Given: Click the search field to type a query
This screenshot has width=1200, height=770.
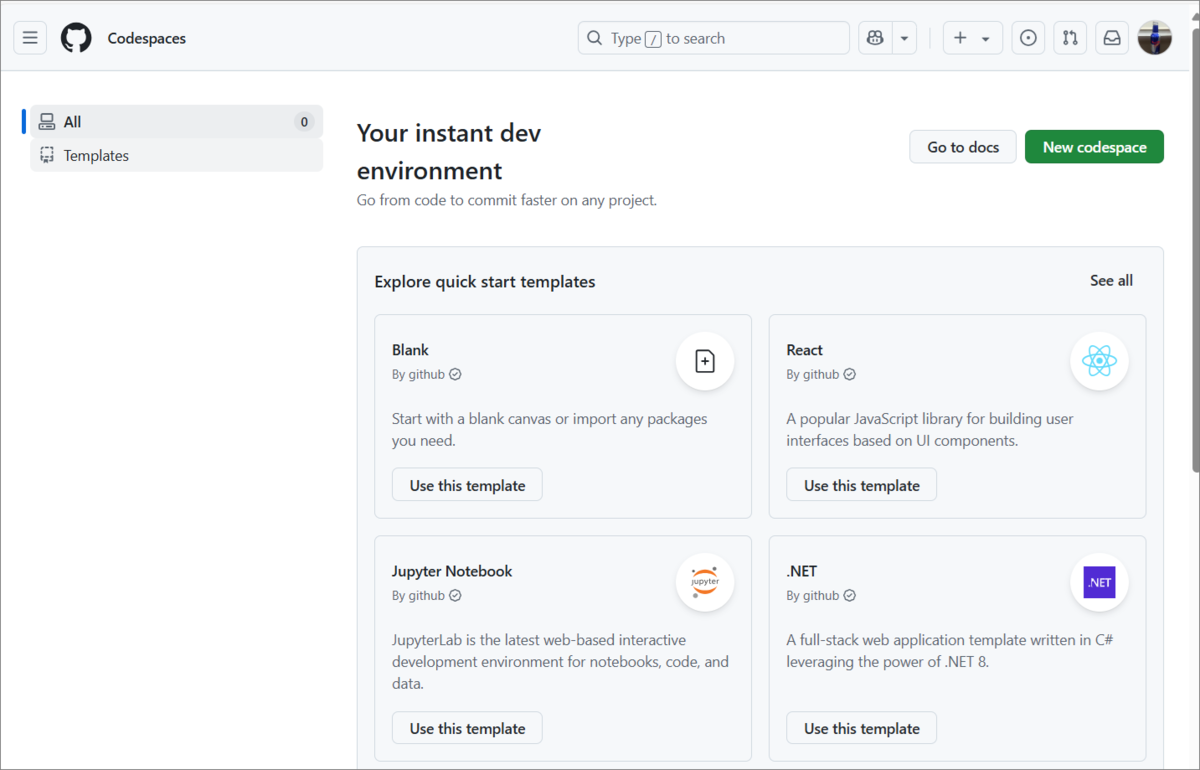Looking at the screenshot, I should click(713, 37).
